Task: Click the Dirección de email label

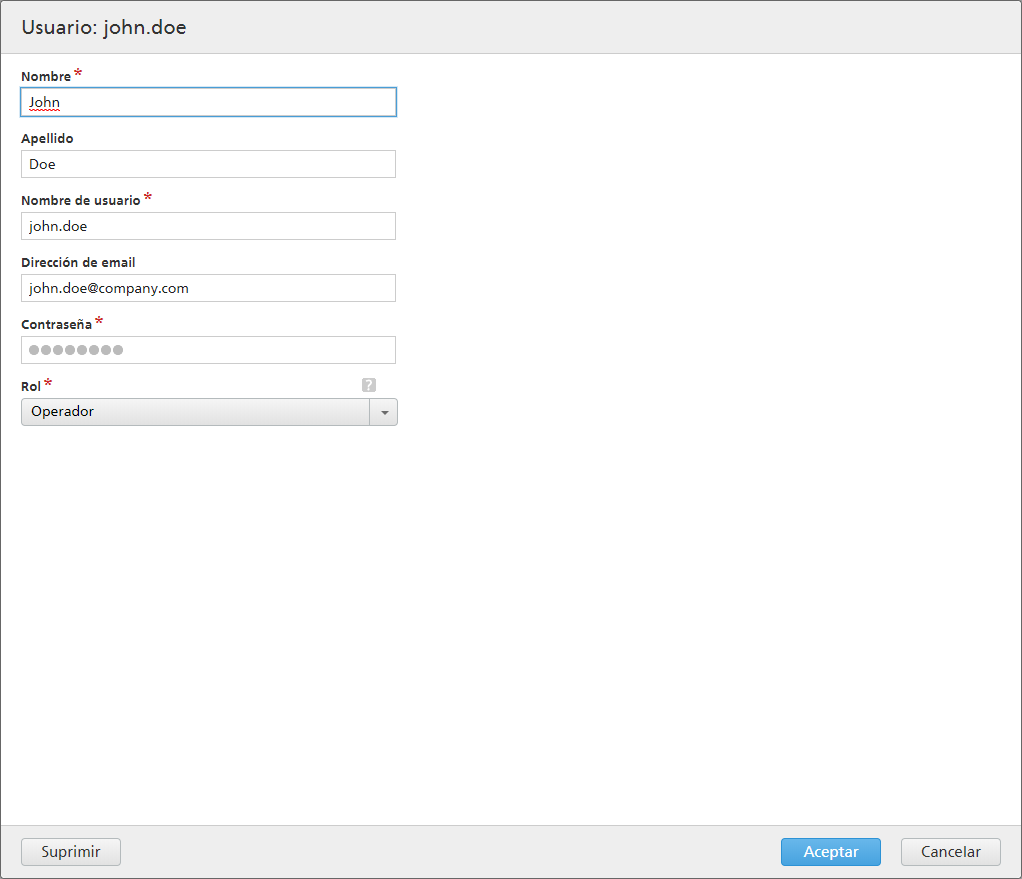Action: [x=78, y=263]
